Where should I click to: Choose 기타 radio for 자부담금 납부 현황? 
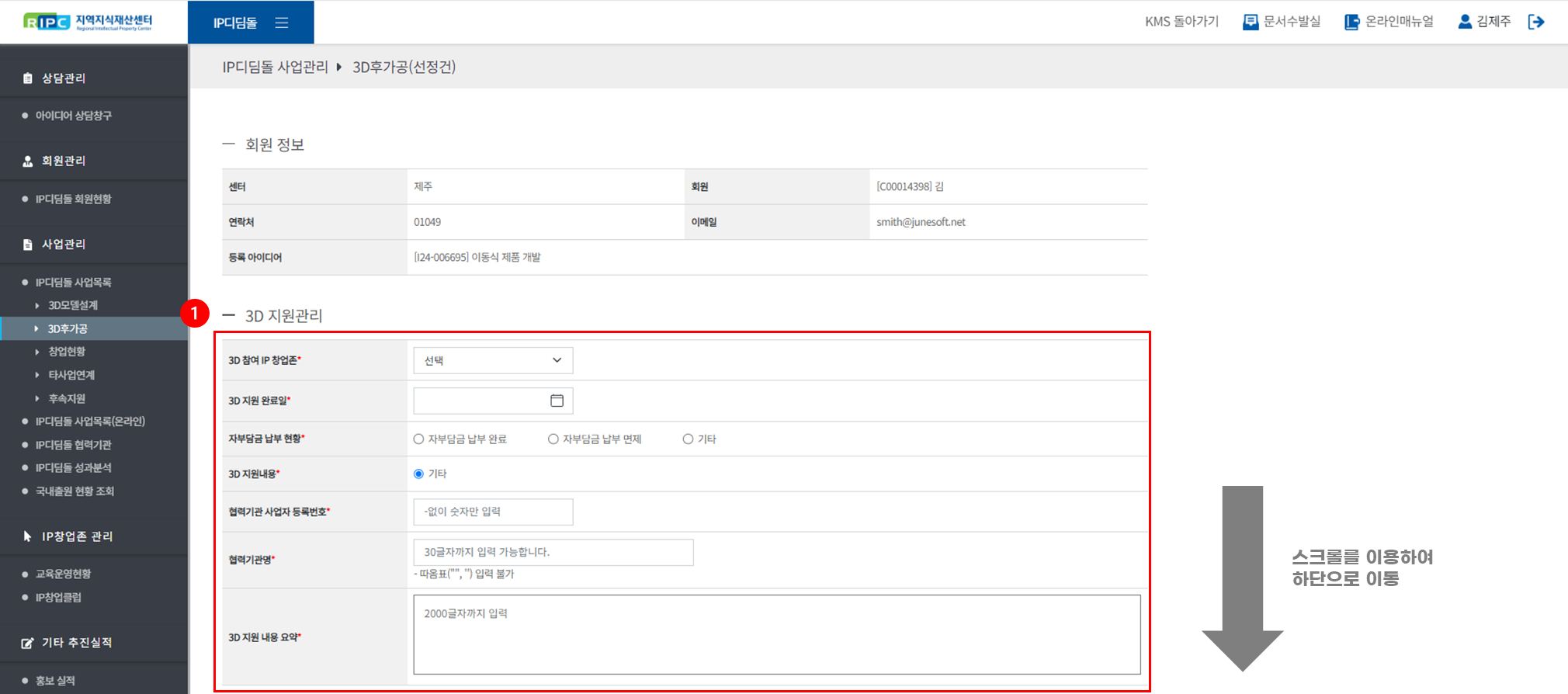point(688,439)
